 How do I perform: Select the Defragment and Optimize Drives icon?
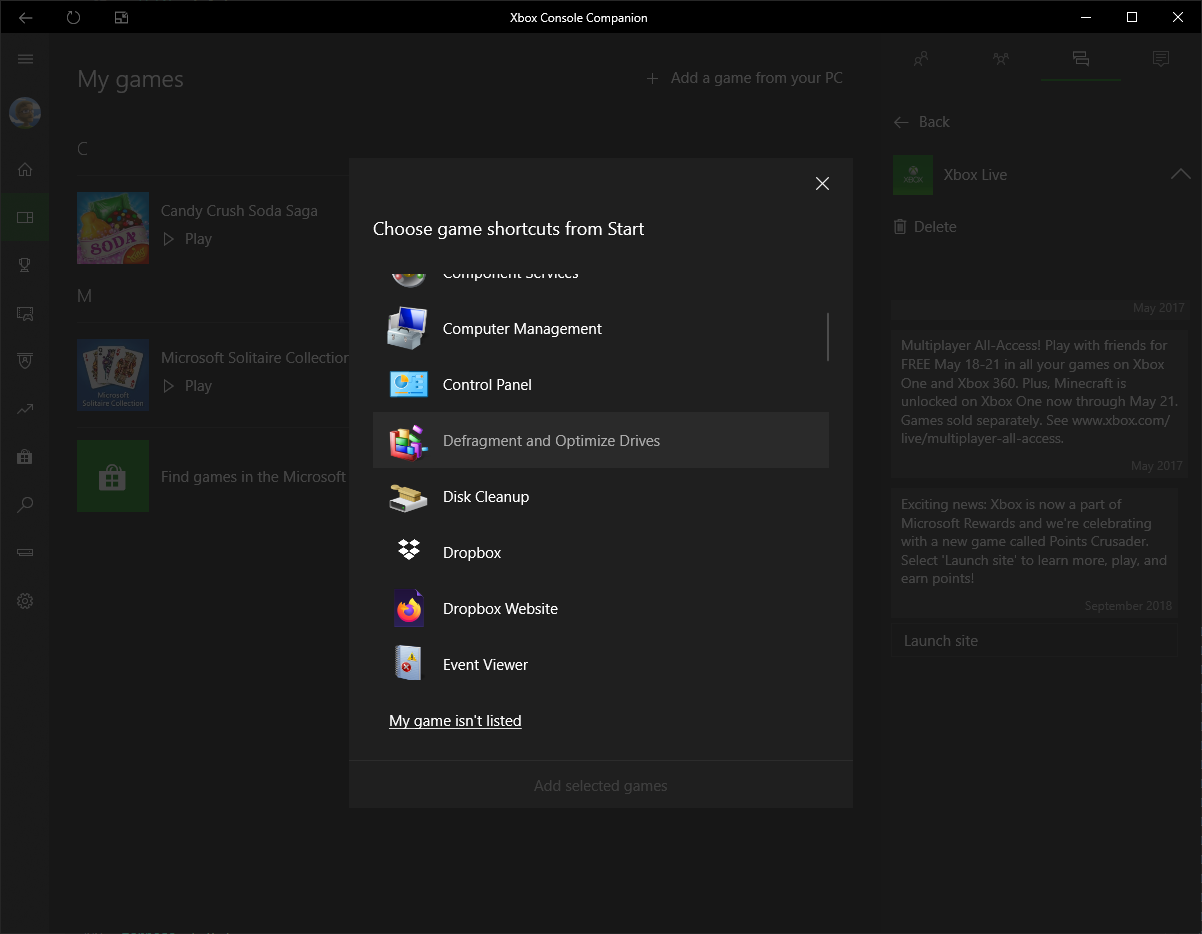point(408,441)
